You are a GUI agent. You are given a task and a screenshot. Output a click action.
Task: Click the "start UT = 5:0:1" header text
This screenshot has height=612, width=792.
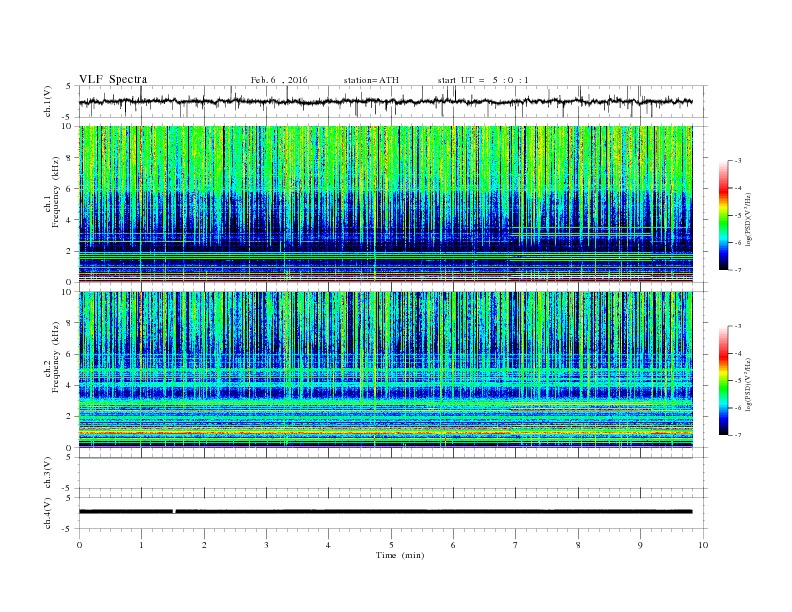pyautogui.click(x=483, y=80)
